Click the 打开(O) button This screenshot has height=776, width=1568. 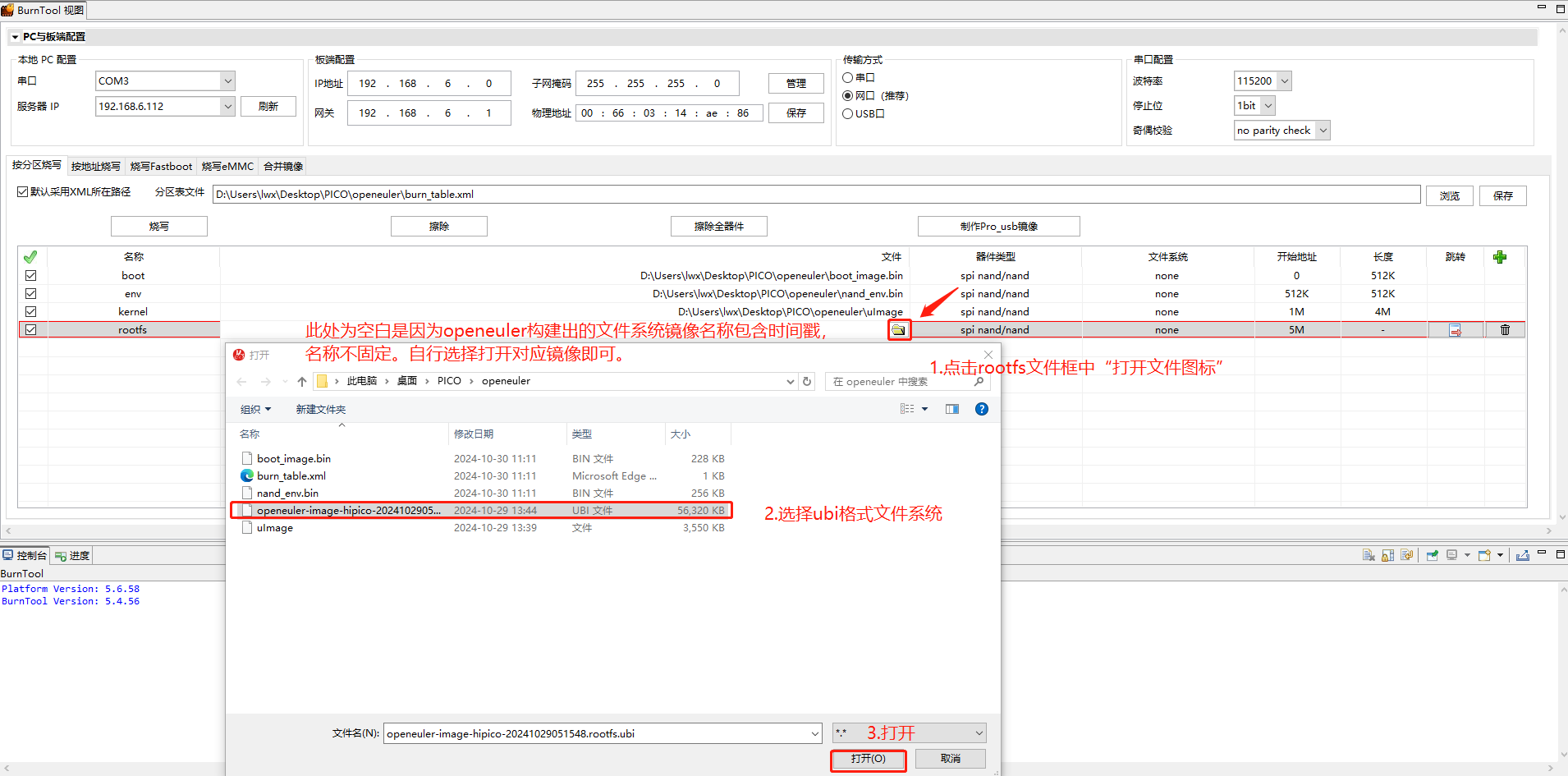868,759
